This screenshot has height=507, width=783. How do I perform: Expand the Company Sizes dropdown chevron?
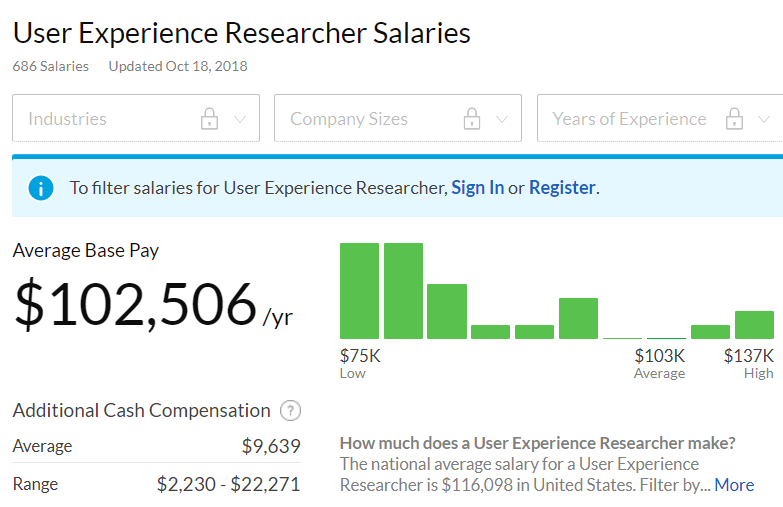pos(502,119)
